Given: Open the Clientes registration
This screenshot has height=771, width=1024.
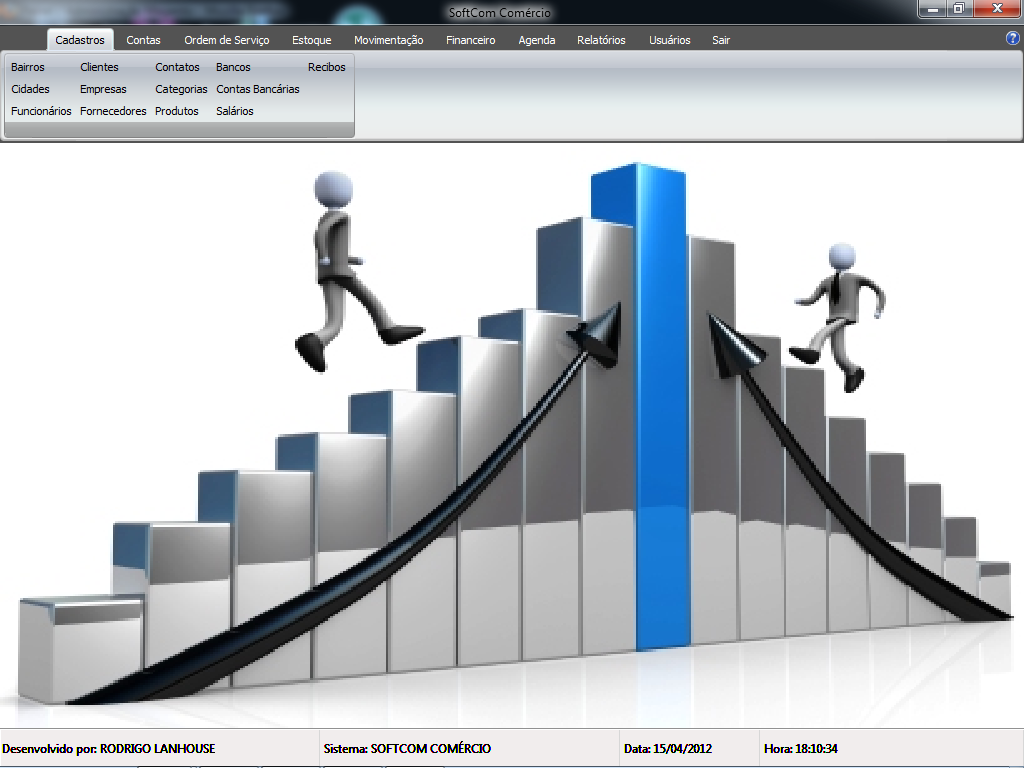Looking at the screenshot, I should click(x=99, y=67).
